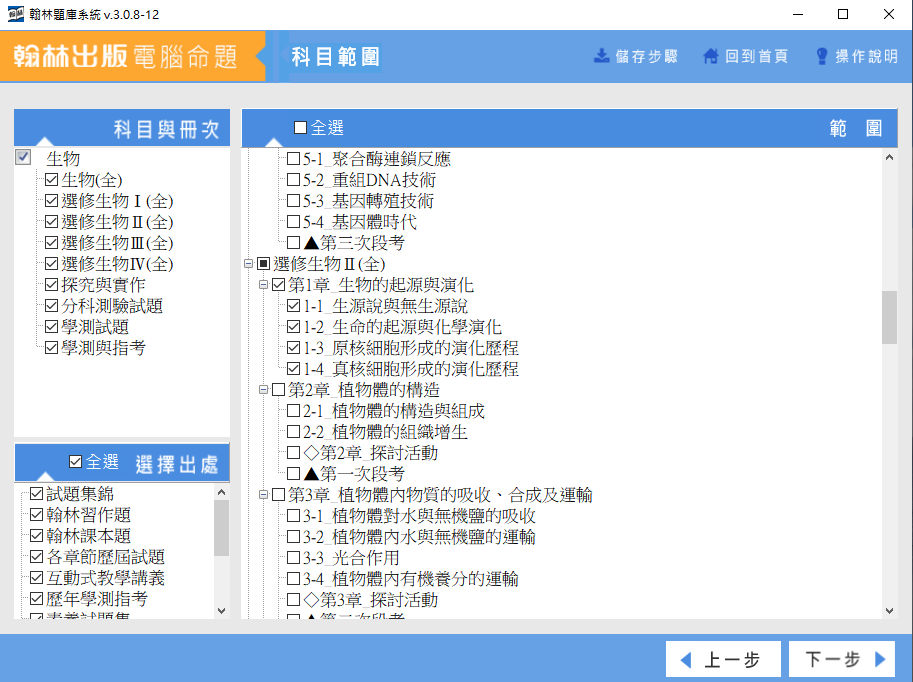Click the 回到首頁 home icon

[710, 56]
